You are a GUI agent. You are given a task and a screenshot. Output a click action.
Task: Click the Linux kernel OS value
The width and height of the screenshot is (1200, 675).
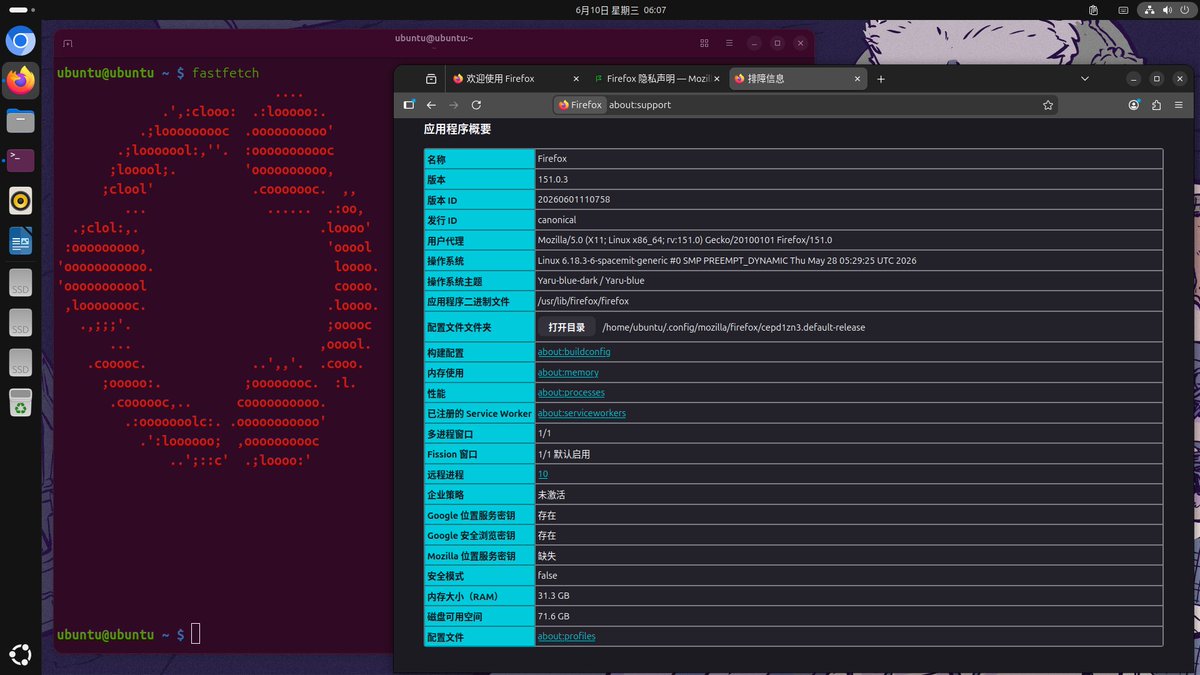[727, 260]
